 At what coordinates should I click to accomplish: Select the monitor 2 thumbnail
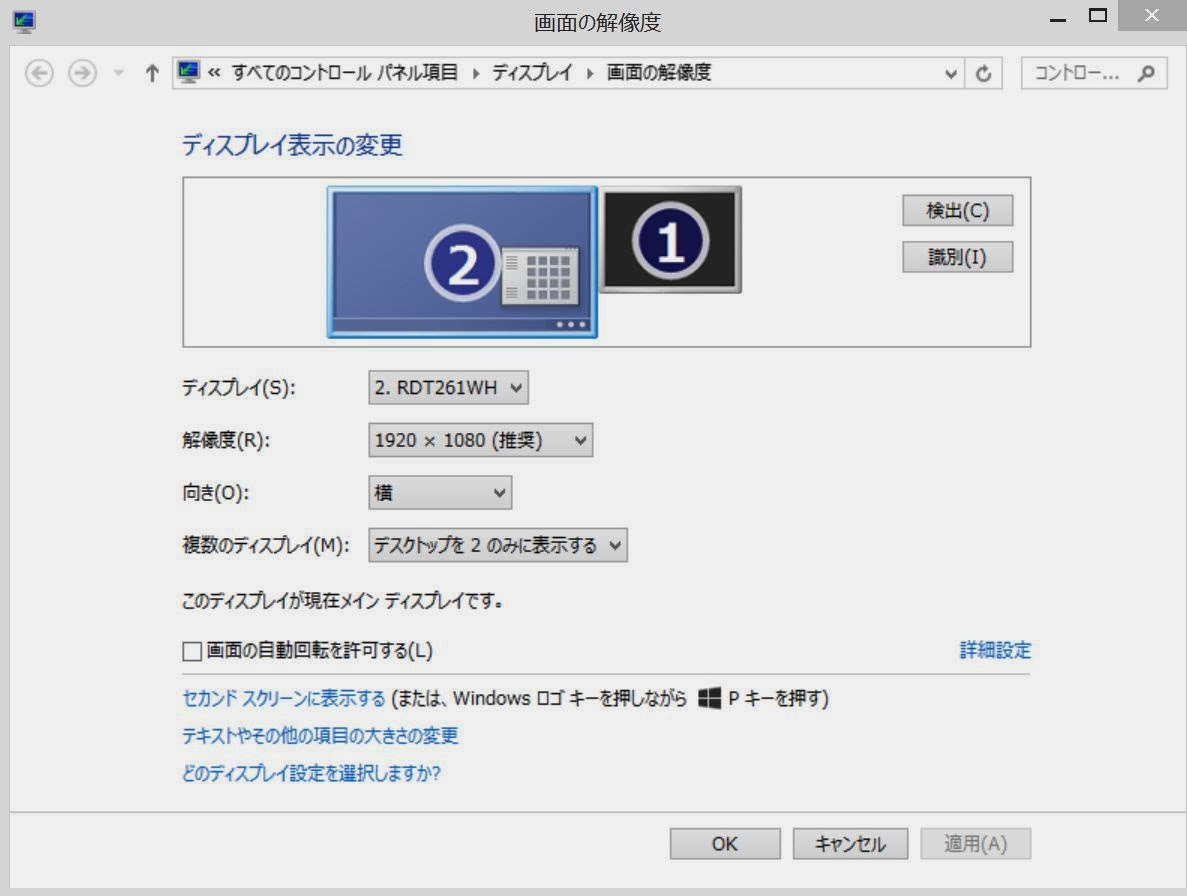coord(463,262)
